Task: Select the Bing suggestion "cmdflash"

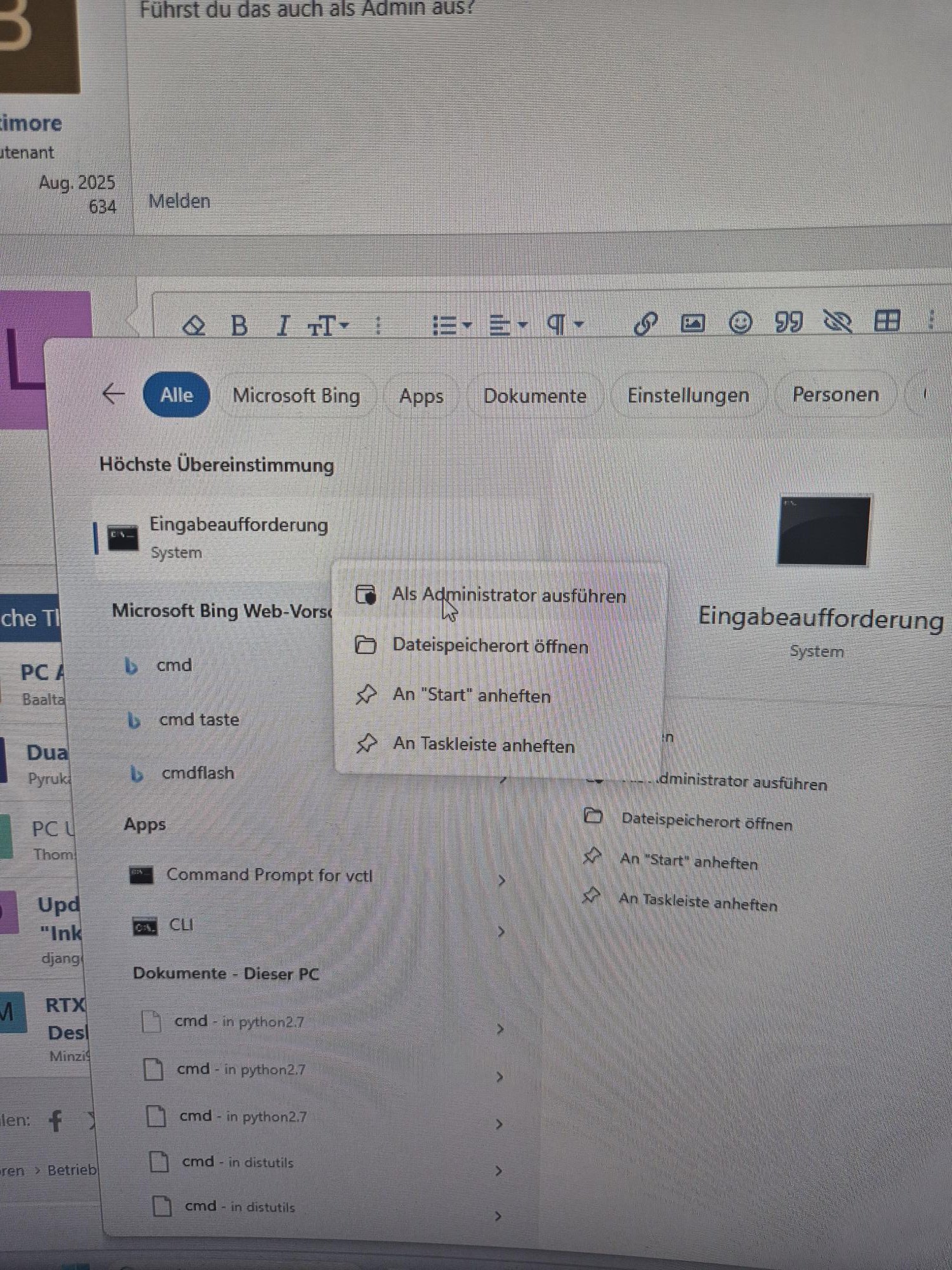Action: (197, 773)
